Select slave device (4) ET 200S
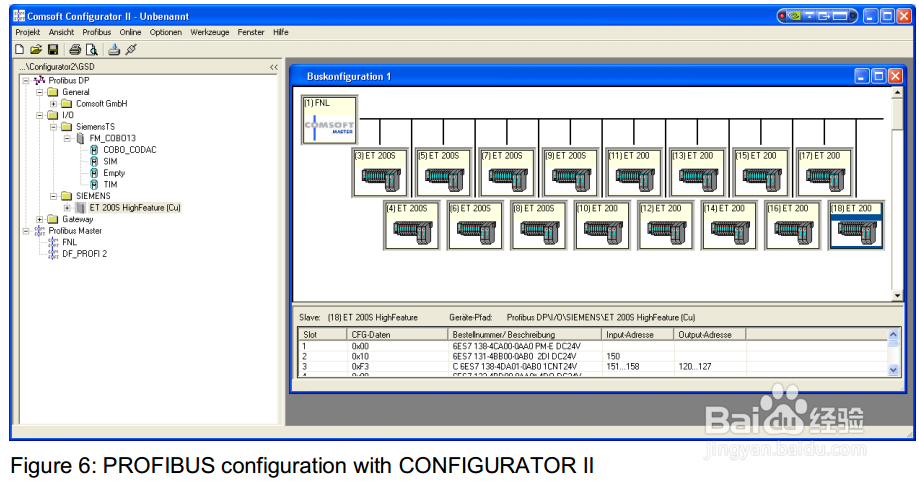Screen dimensions: 919x481 click(413, 226)
